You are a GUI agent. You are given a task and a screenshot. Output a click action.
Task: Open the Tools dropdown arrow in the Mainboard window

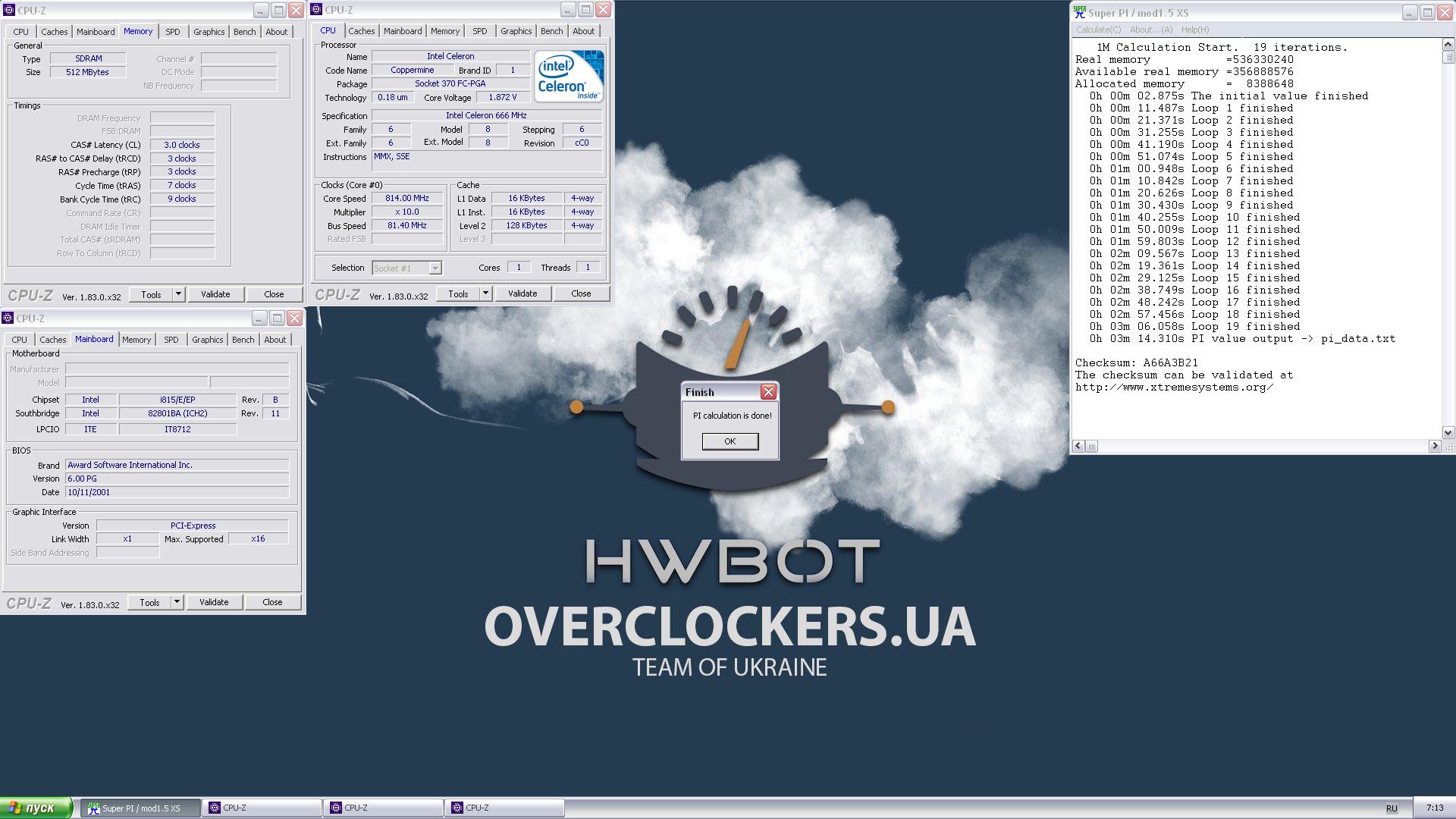[177, 602]
